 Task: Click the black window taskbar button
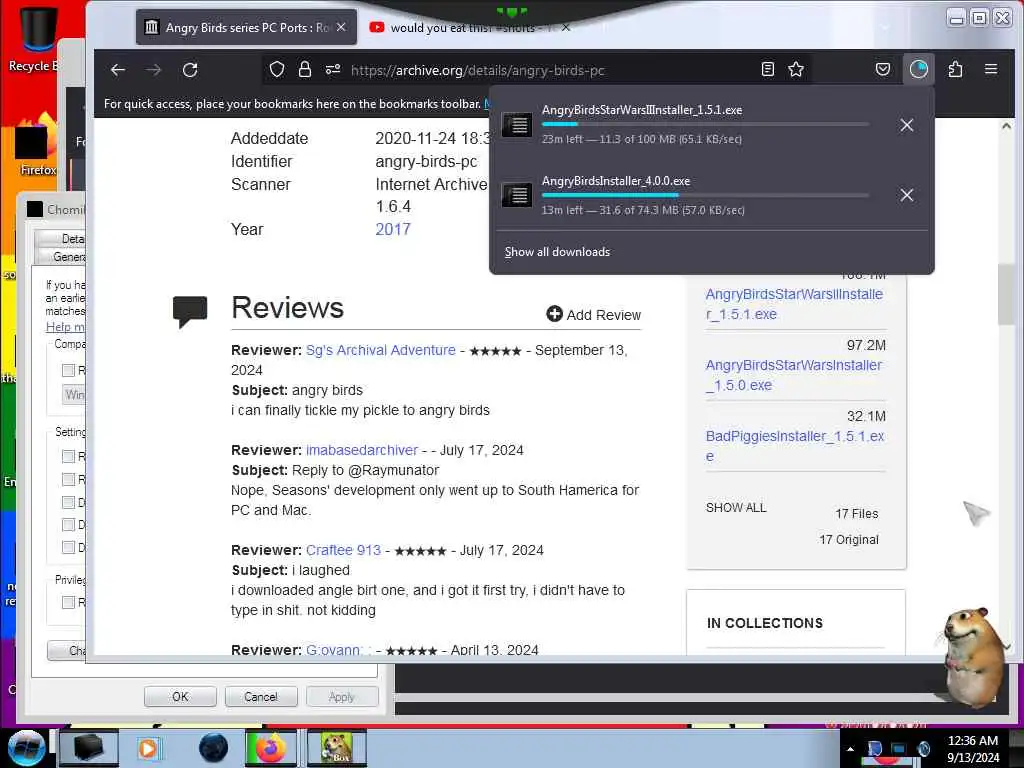tap(88, 748)
